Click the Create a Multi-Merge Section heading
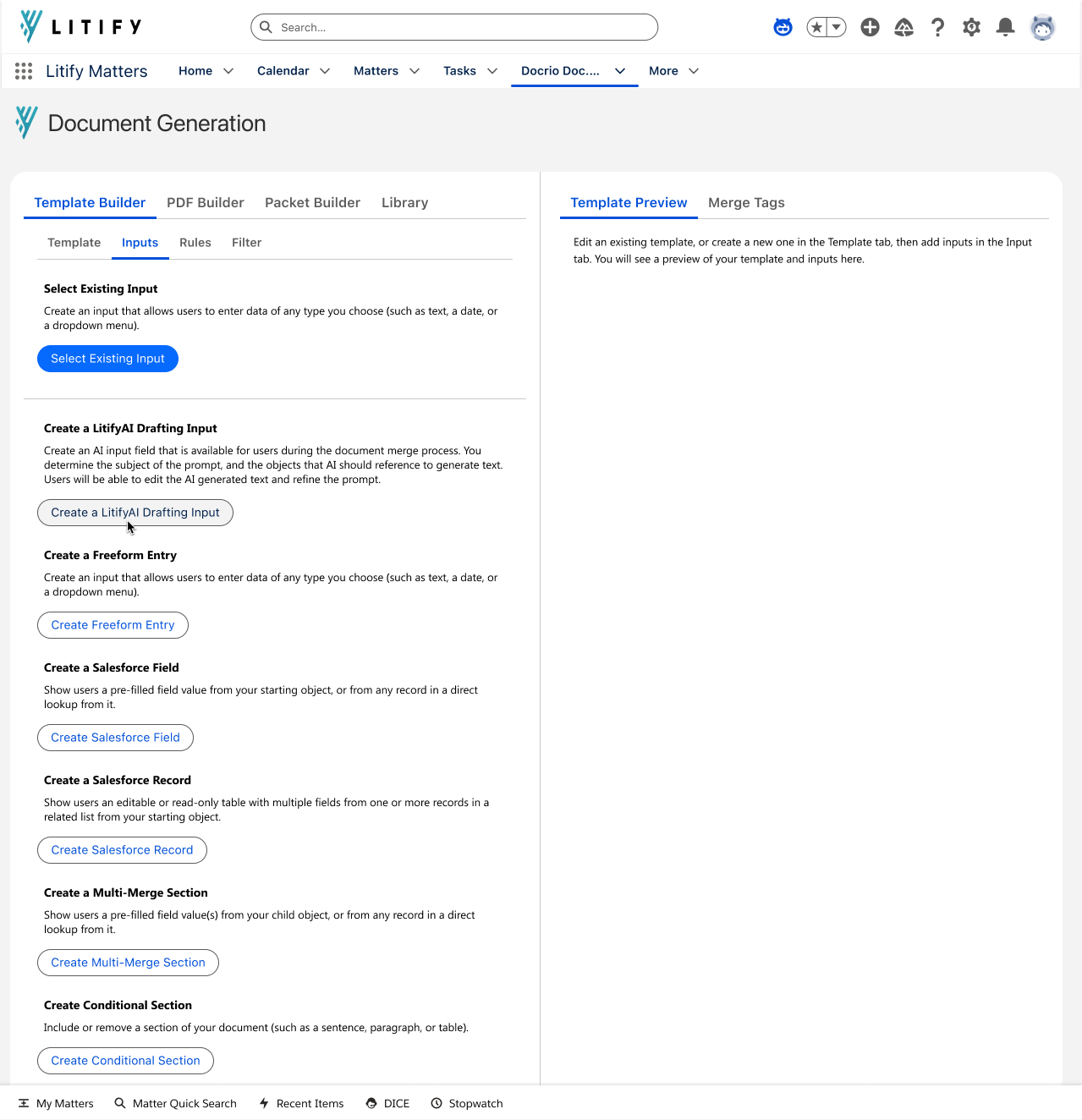Image resolution: width=1082 pixels, height=1120 pixels. coord(126,892)
